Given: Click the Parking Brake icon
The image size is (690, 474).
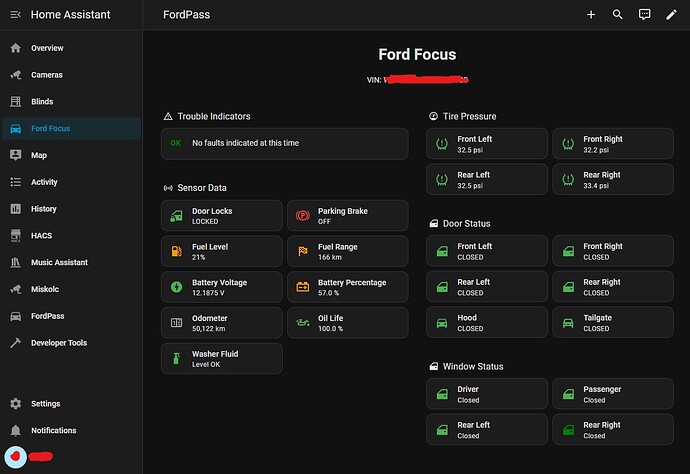Looking at the screenshot, I should click(x=303, y=215).
